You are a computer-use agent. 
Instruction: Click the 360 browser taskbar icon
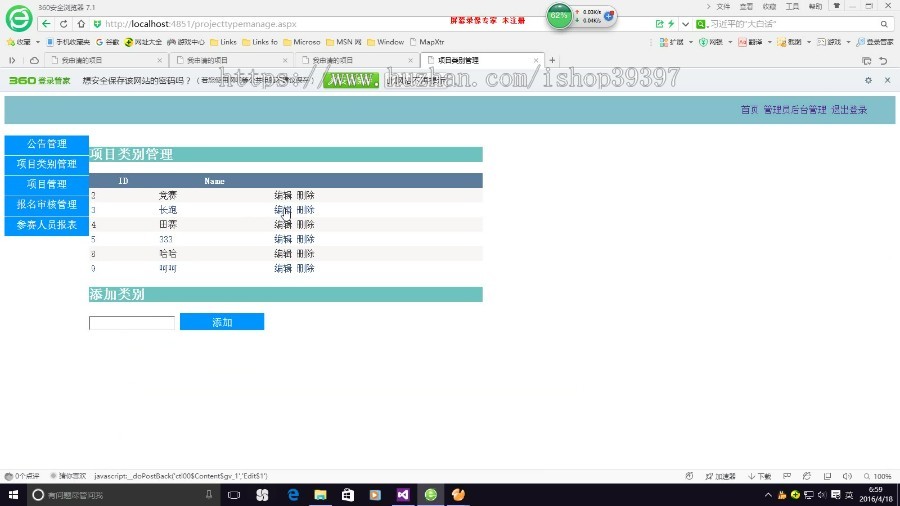coord(430,495)
